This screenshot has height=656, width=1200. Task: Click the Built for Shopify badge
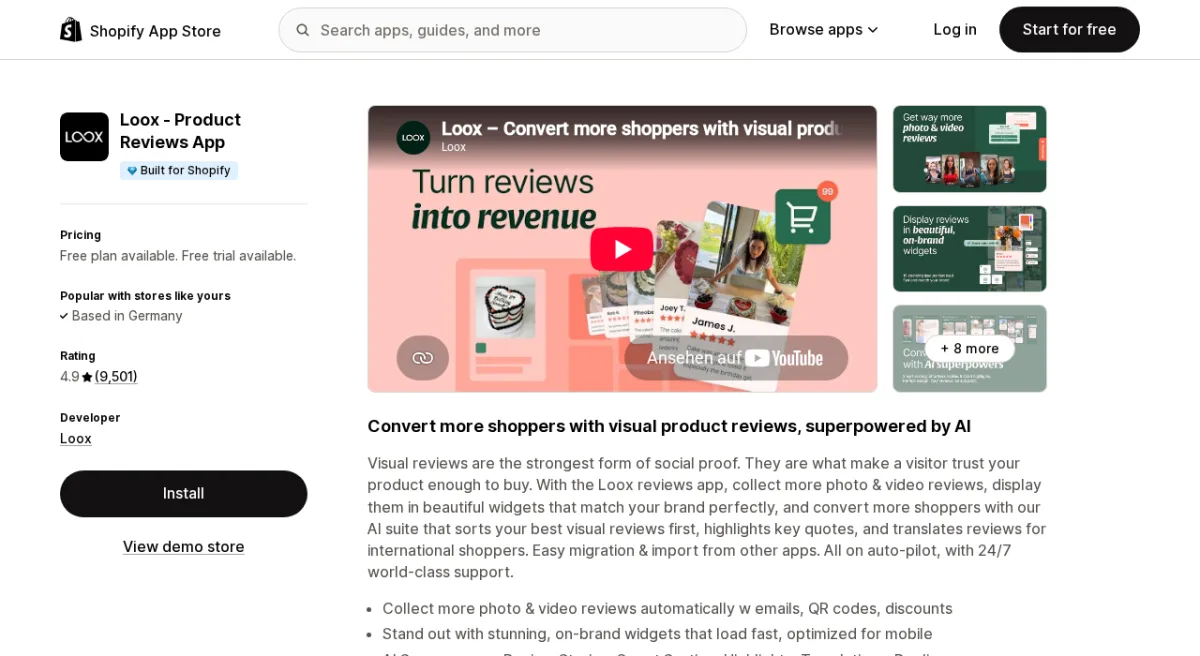(179, 171)
